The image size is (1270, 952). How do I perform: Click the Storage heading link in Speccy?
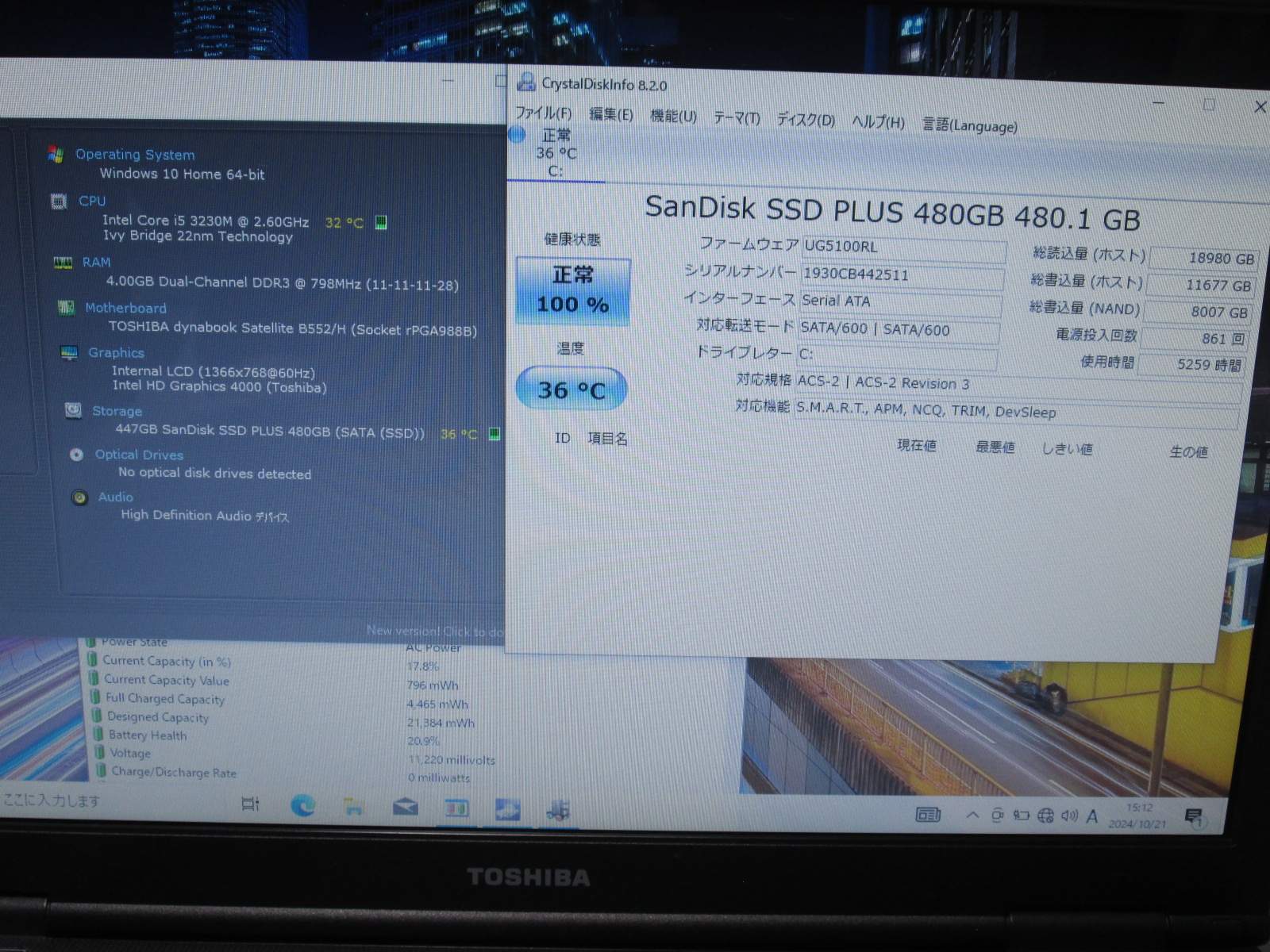pos(117,411)
